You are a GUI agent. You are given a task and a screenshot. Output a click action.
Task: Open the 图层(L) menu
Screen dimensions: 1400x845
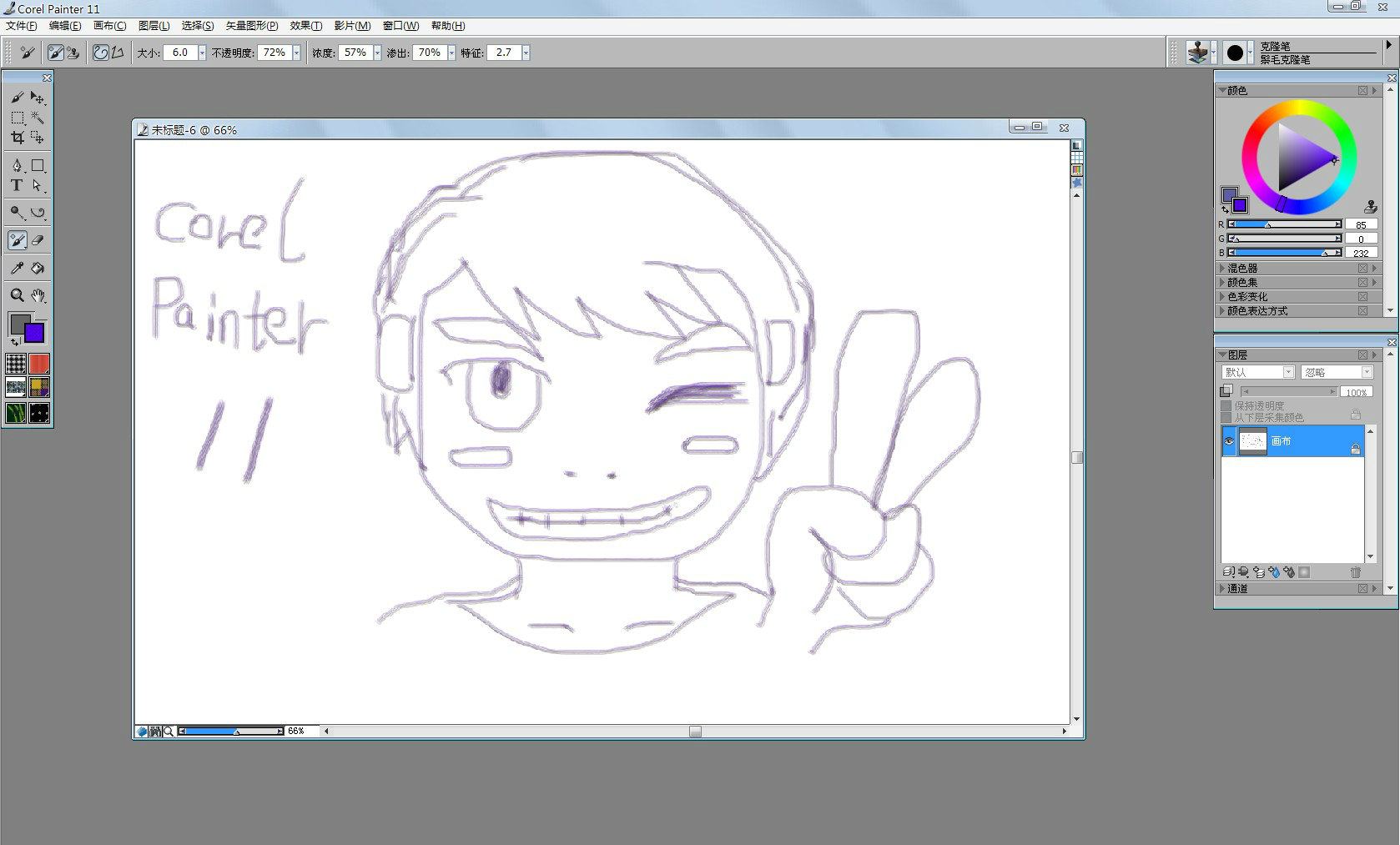click(x=154, y=26)
